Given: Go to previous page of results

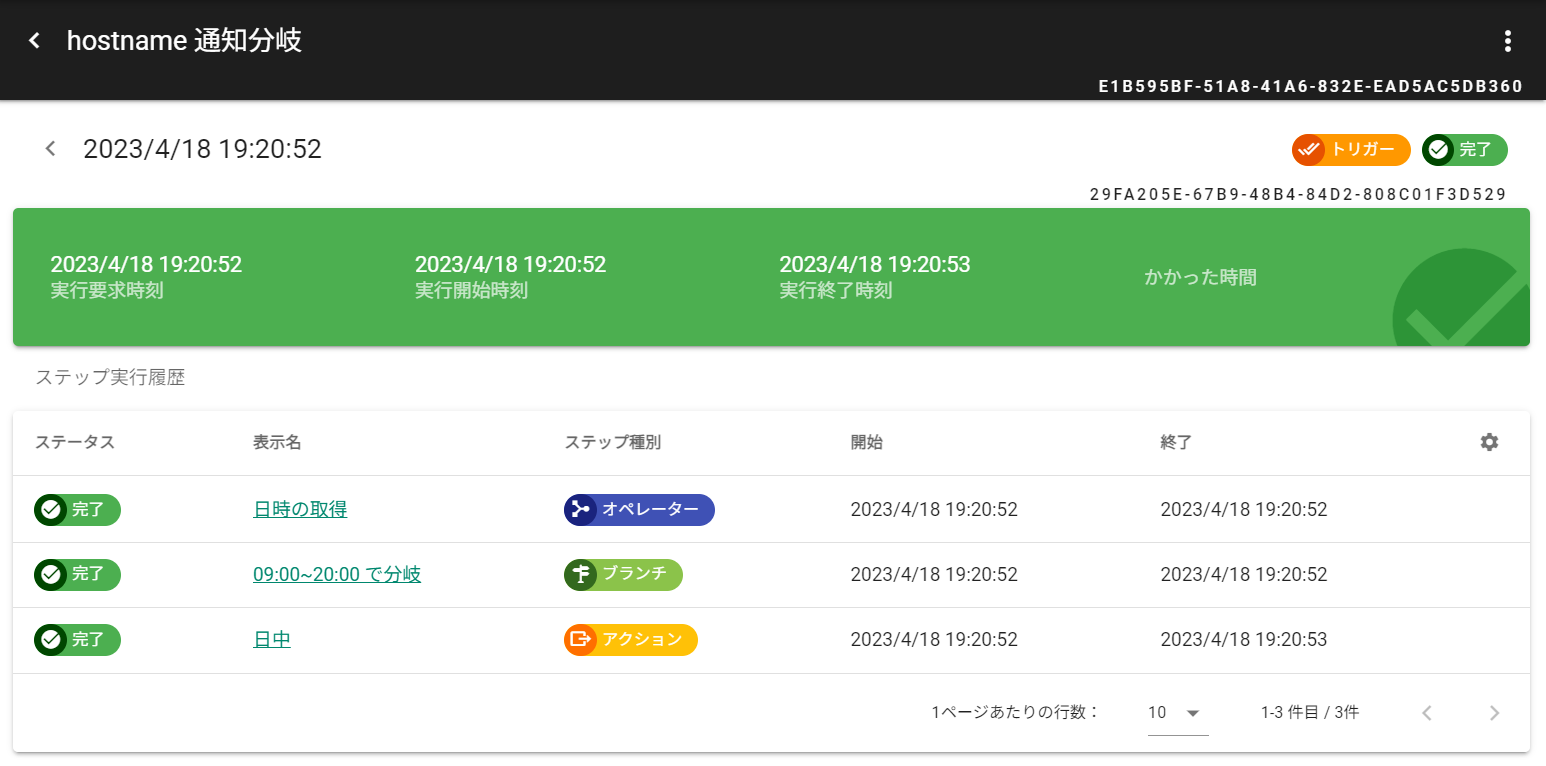Looking at the screenshot, I should point(1427,713).
